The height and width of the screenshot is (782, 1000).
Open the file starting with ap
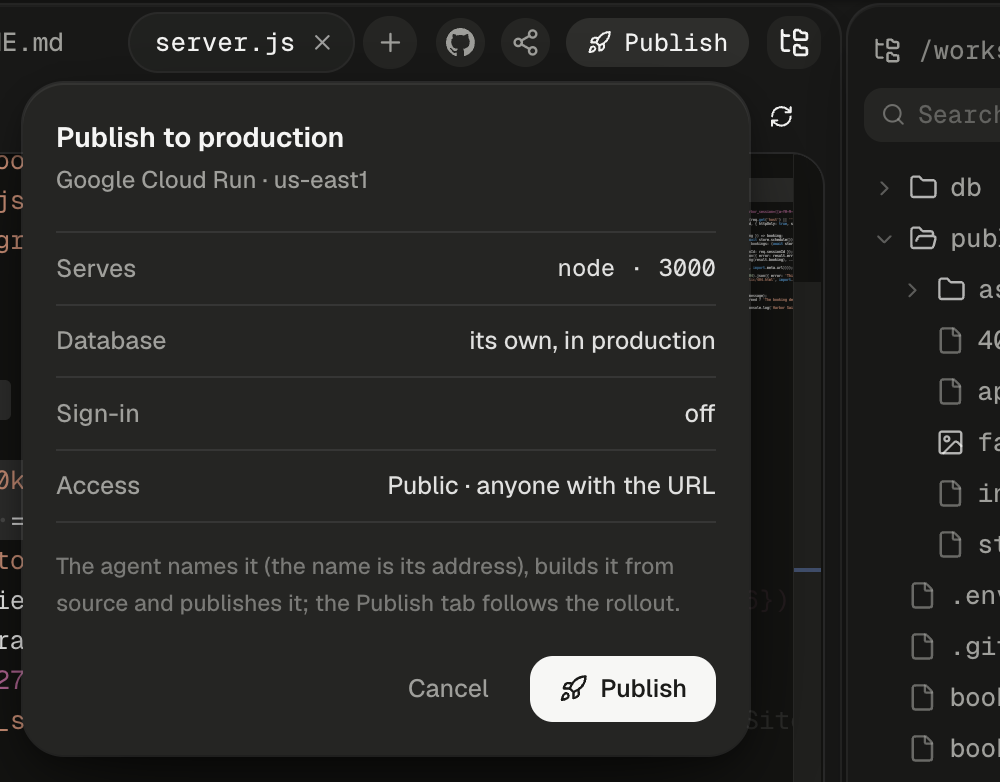(x=970, y=391)
